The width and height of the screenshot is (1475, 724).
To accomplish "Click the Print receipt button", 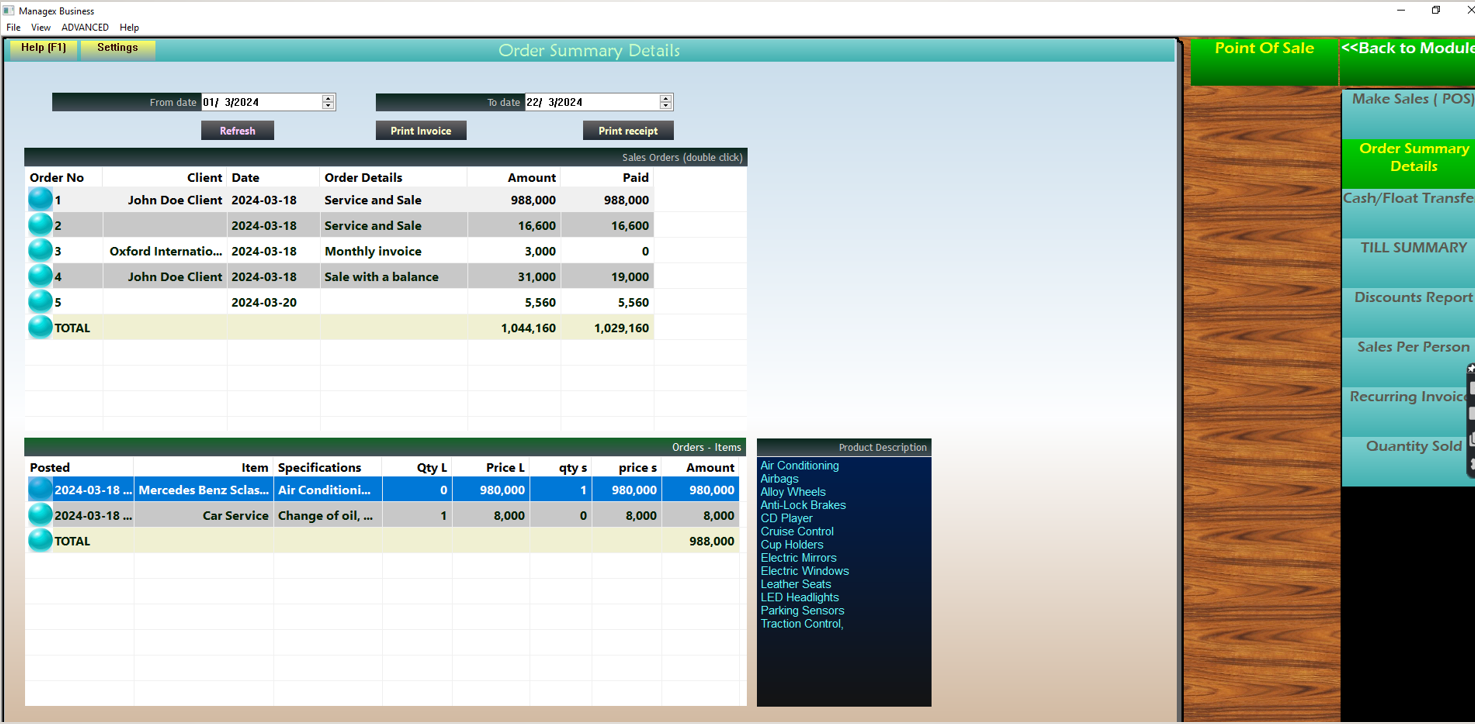I will pos(628,130).
